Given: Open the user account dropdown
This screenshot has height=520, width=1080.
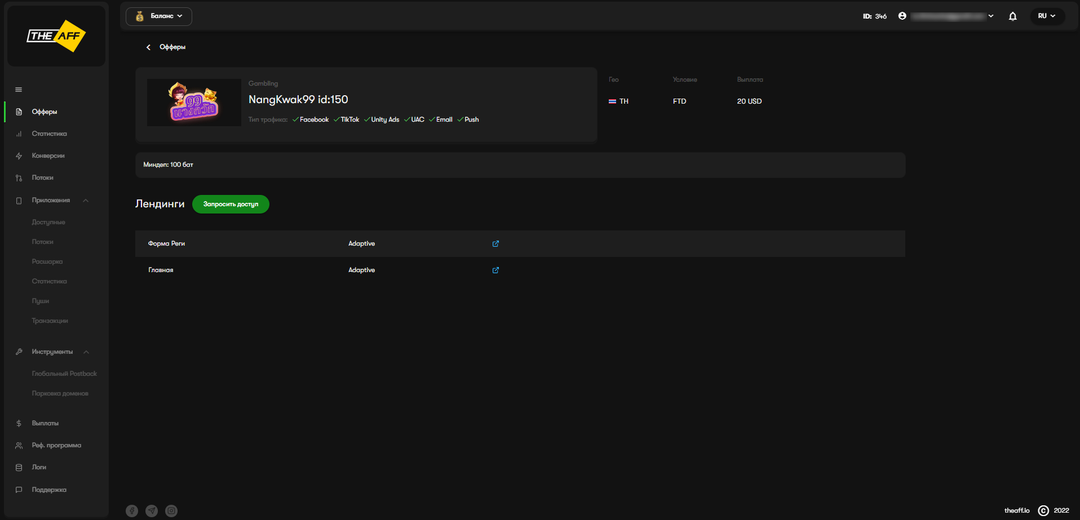Looking at the screenshot, I should pos(946,16).
